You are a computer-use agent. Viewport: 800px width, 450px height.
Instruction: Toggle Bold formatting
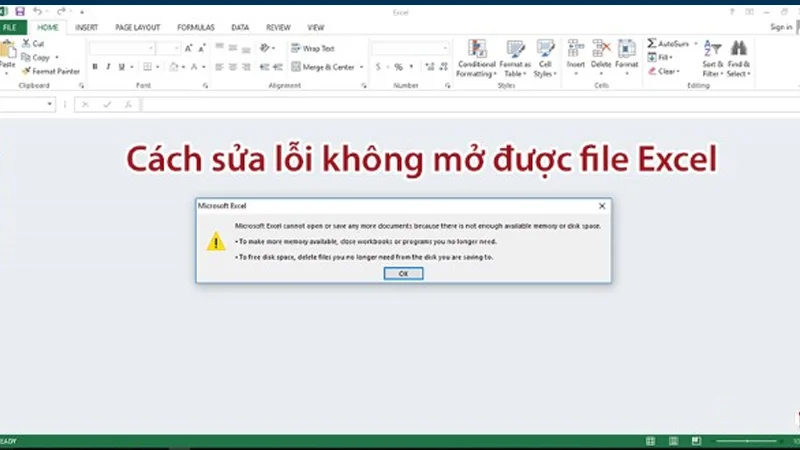[x=95, y=67]
